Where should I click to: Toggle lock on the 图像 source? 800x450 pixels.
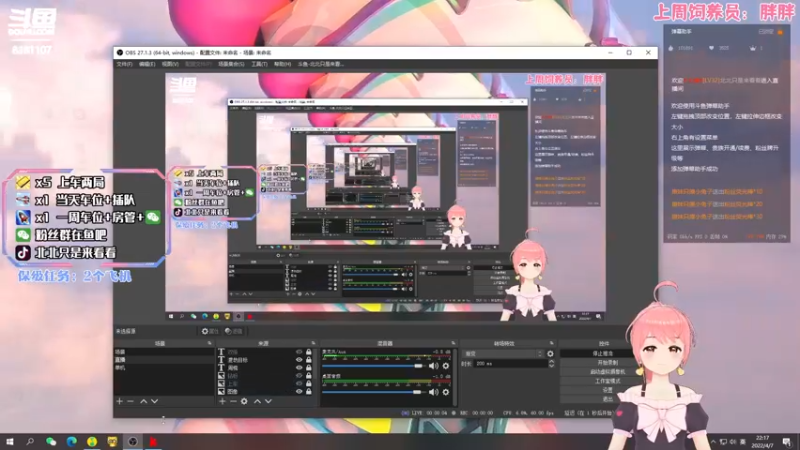[x=309, y=391]
